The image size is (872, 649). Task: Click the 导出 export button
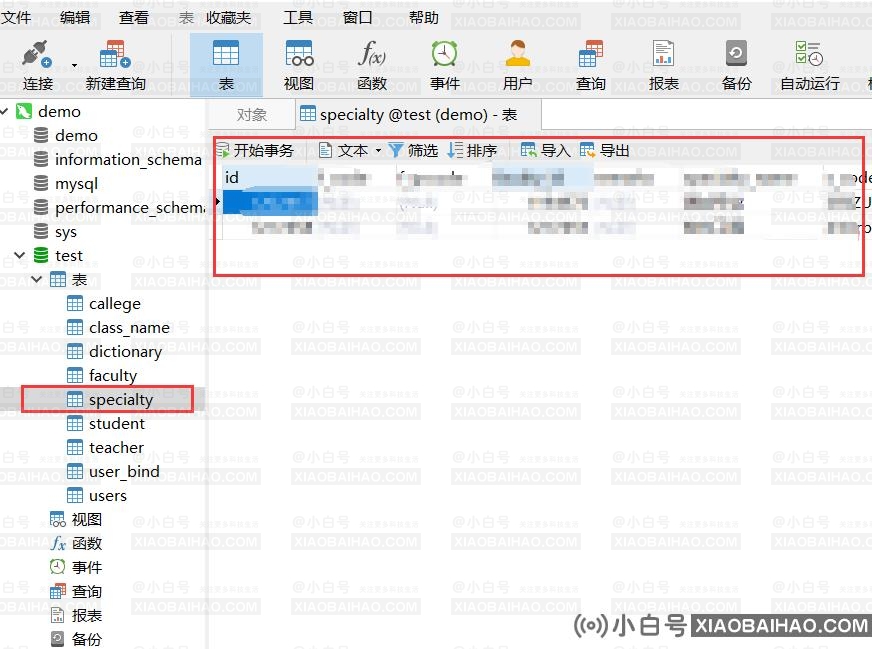[605, 150]
